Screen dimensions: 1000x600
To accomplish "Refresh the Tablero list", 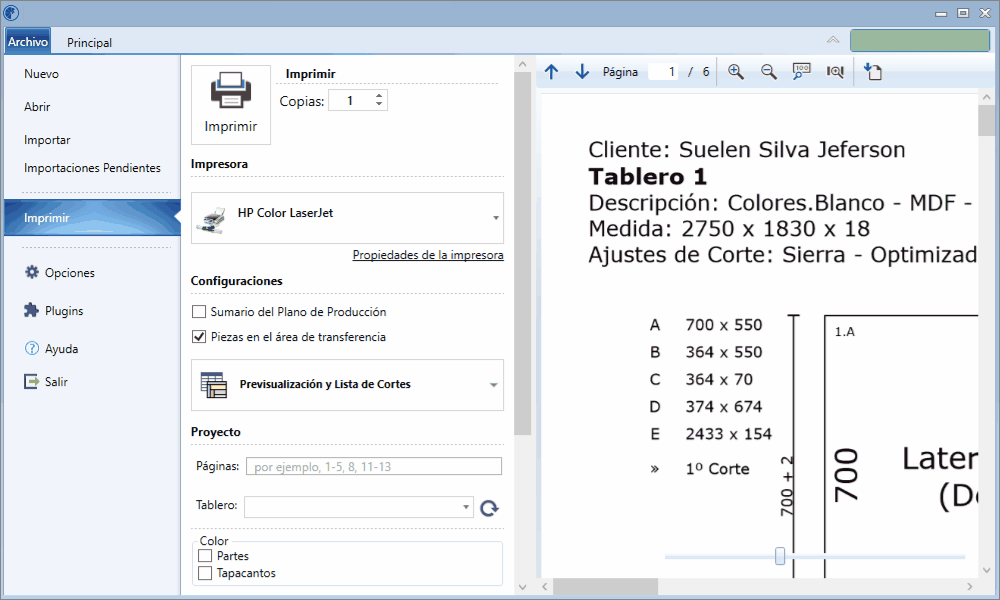I will click(x=489, y=508).
